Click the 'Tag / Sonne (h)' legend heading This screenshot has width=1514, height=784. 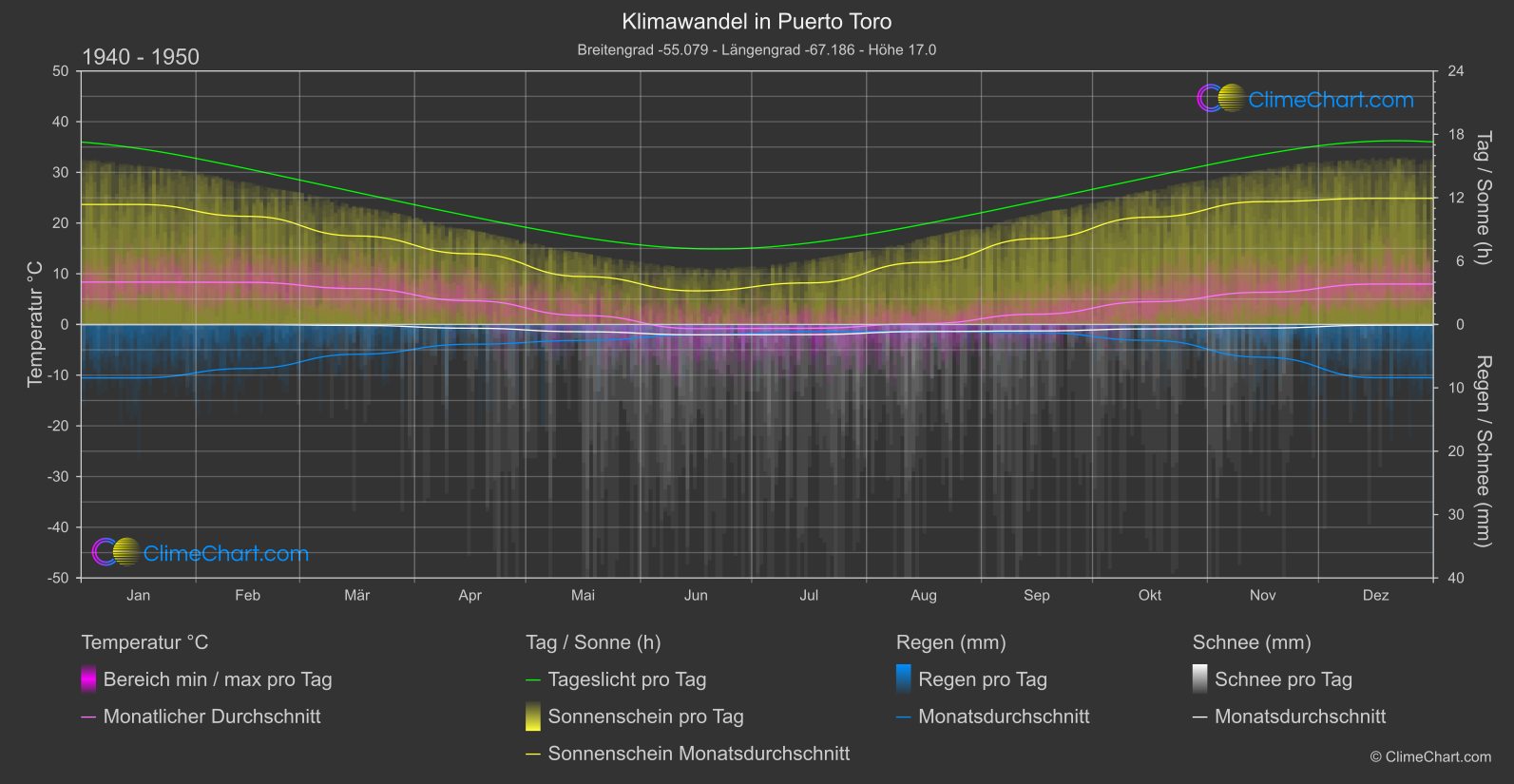(593, 642)
